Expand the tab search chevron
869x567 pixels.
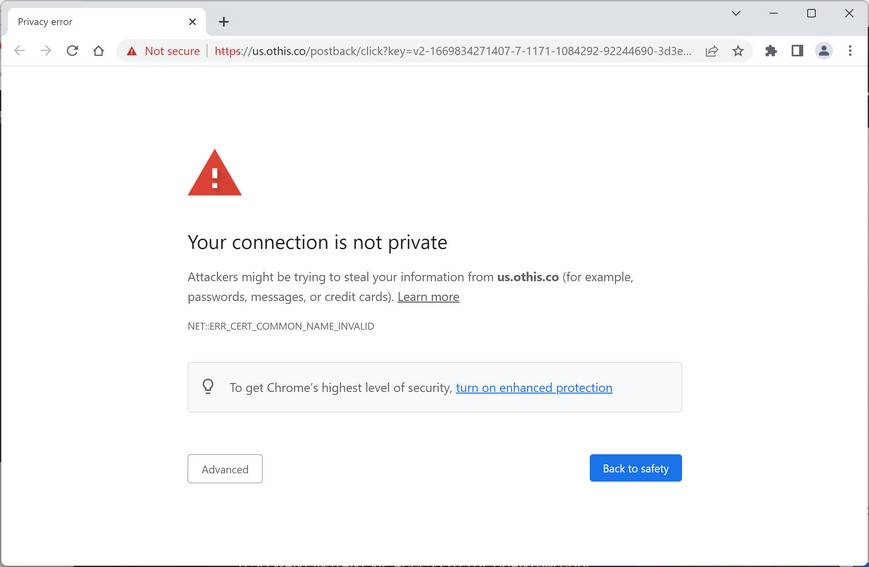pos(736,14)
